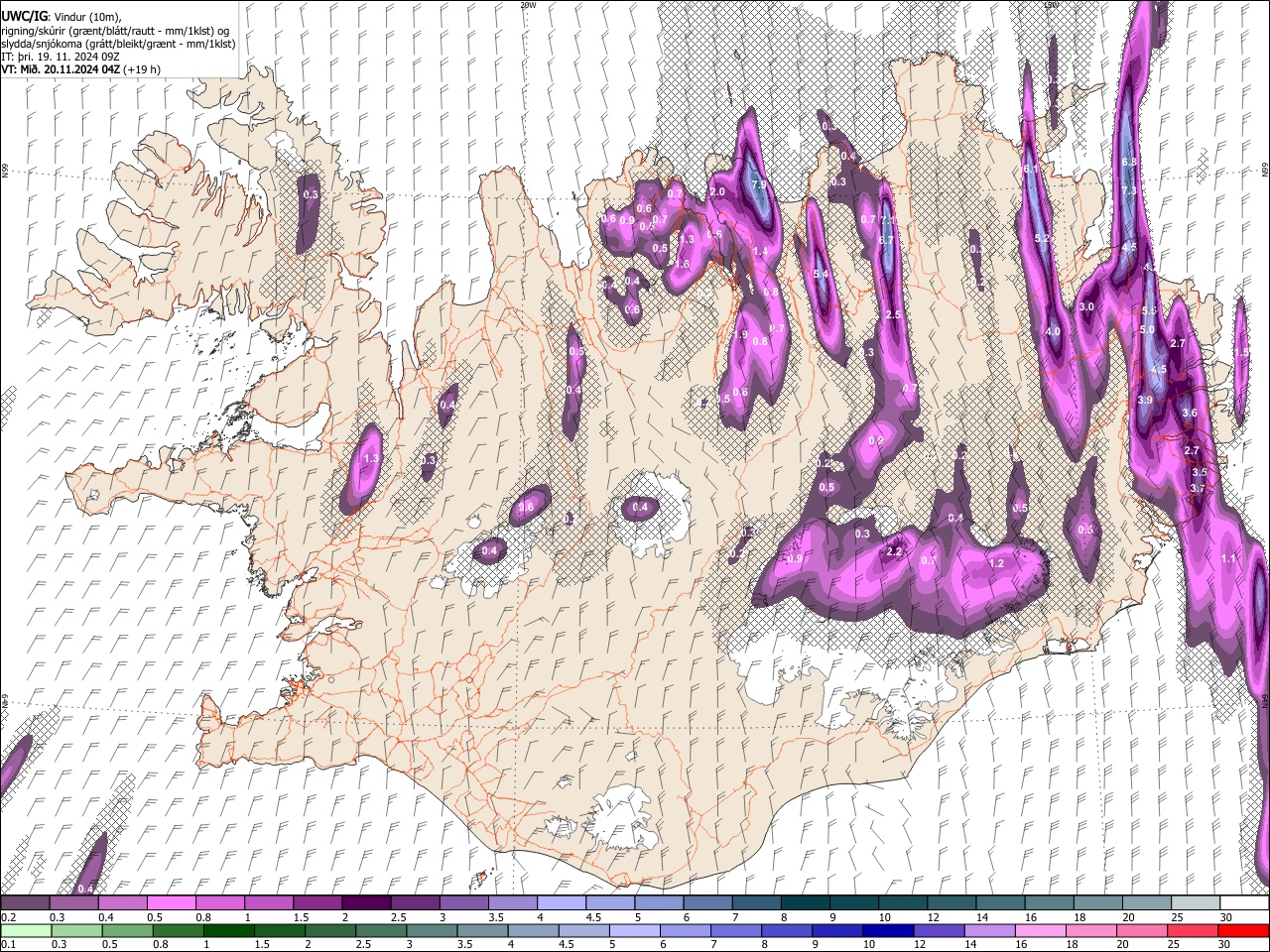1270x952 pixels.
Task: Click the '15W' longitude label at the top
Action: (x=1052, y=5)
